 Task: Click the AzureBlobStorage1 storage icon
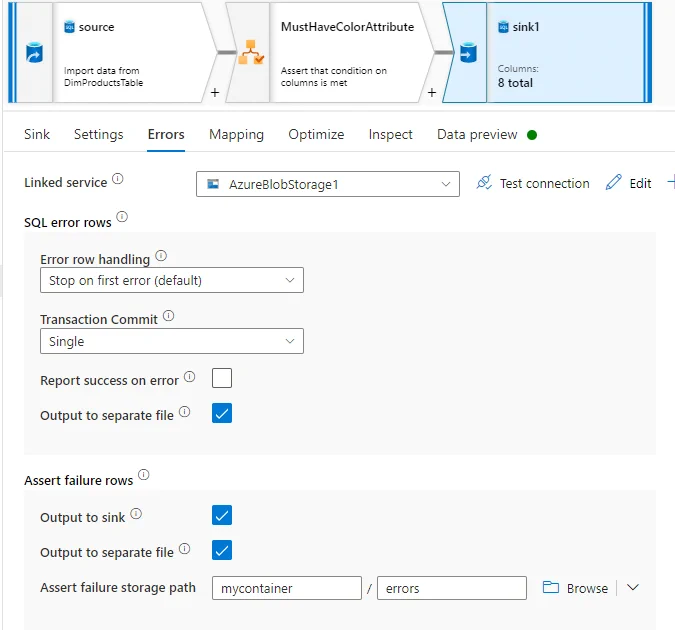point(213,184)
